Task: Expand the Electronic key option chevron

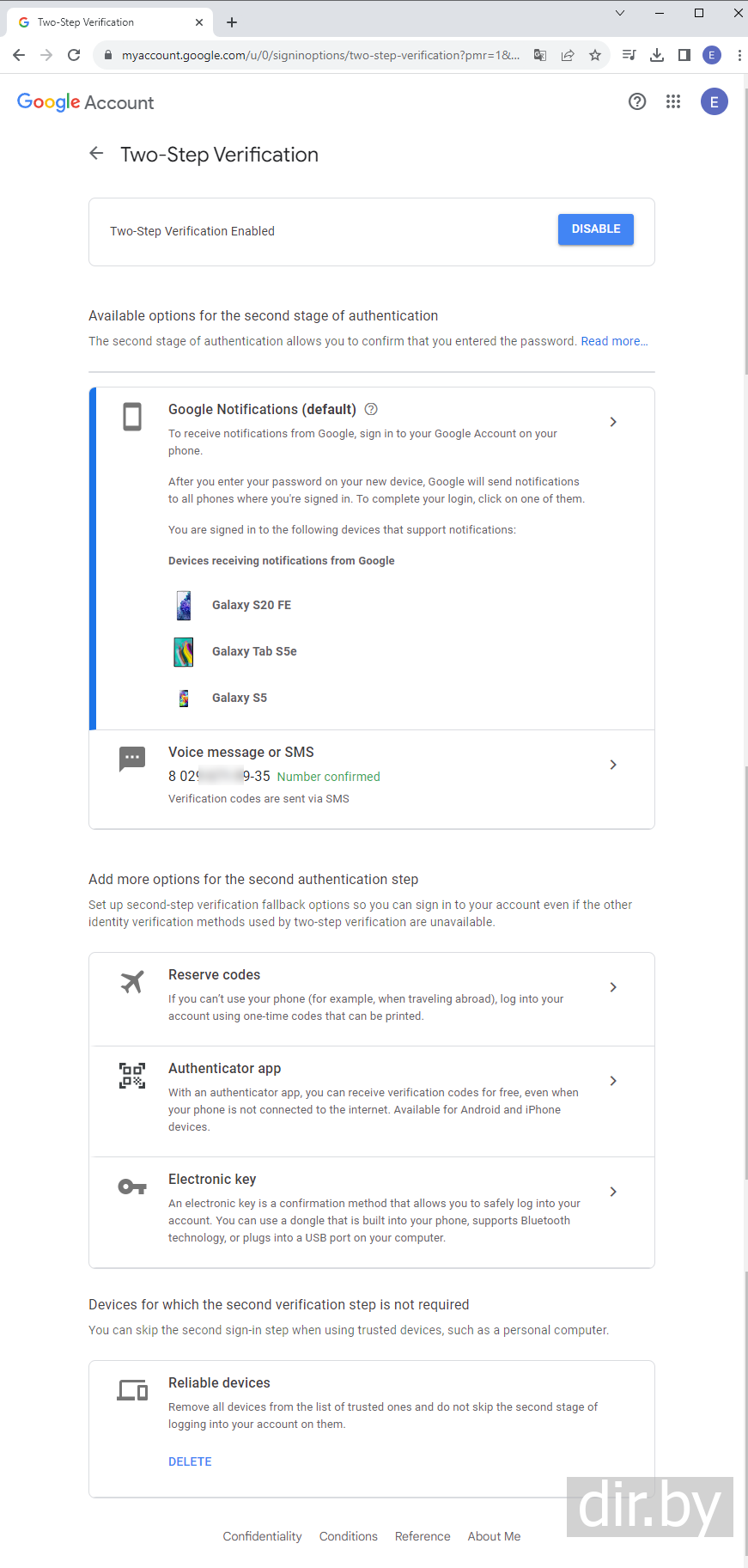Action: (613, 1192)
